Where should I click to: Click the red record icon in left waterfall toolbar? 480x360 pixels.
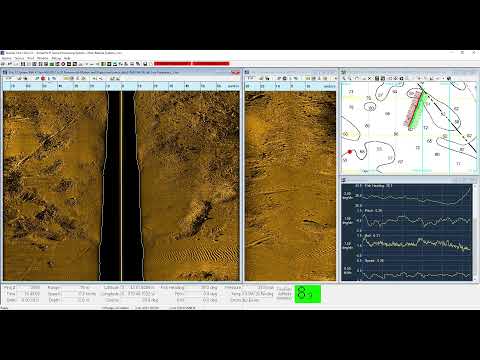pos(43,78)
